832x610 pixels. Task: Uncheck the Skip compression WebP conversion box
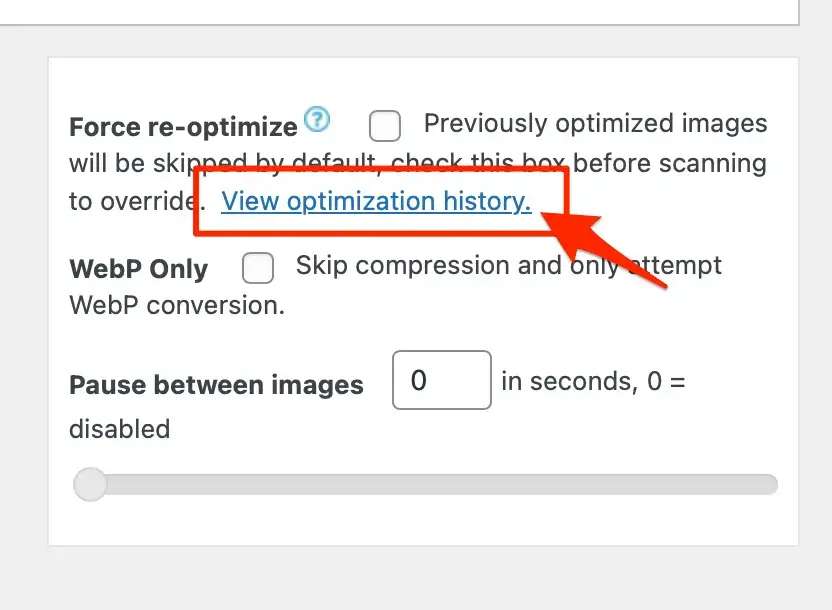(258, 268)
